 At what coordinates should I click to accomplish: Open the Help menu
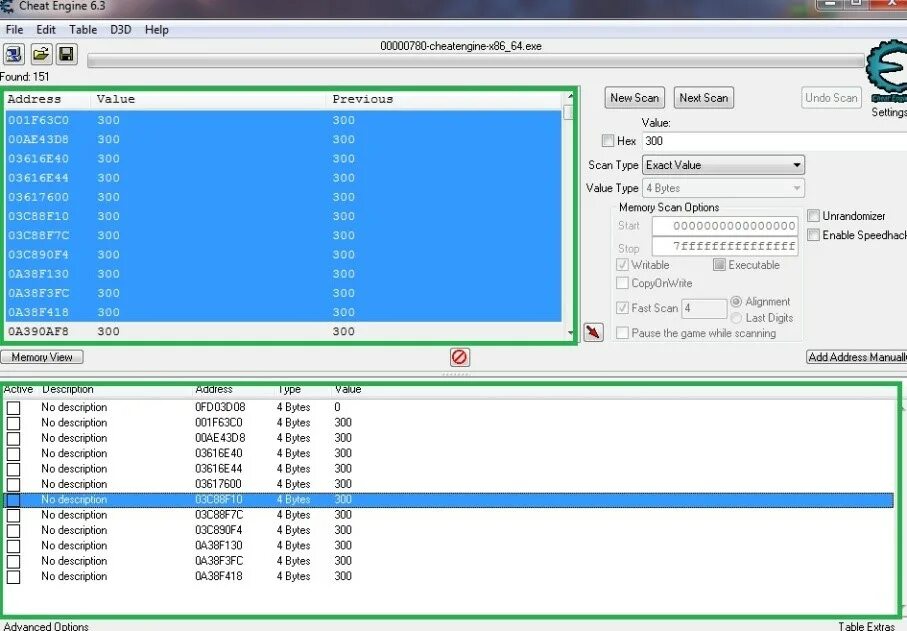156,29
